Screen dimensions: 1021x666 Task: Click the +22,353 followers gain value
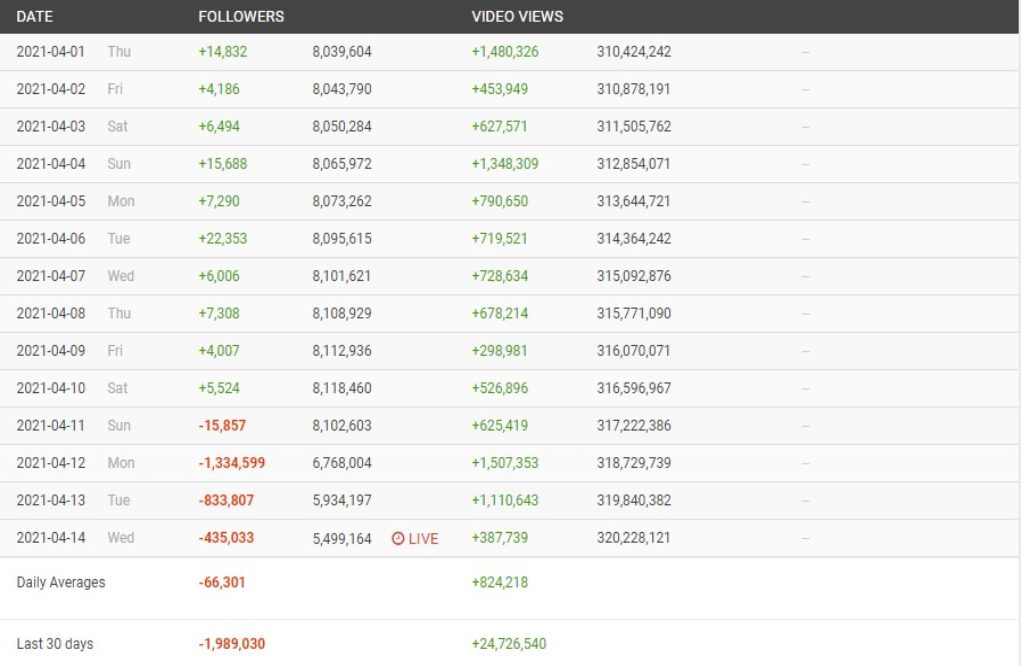click(223, 239)
